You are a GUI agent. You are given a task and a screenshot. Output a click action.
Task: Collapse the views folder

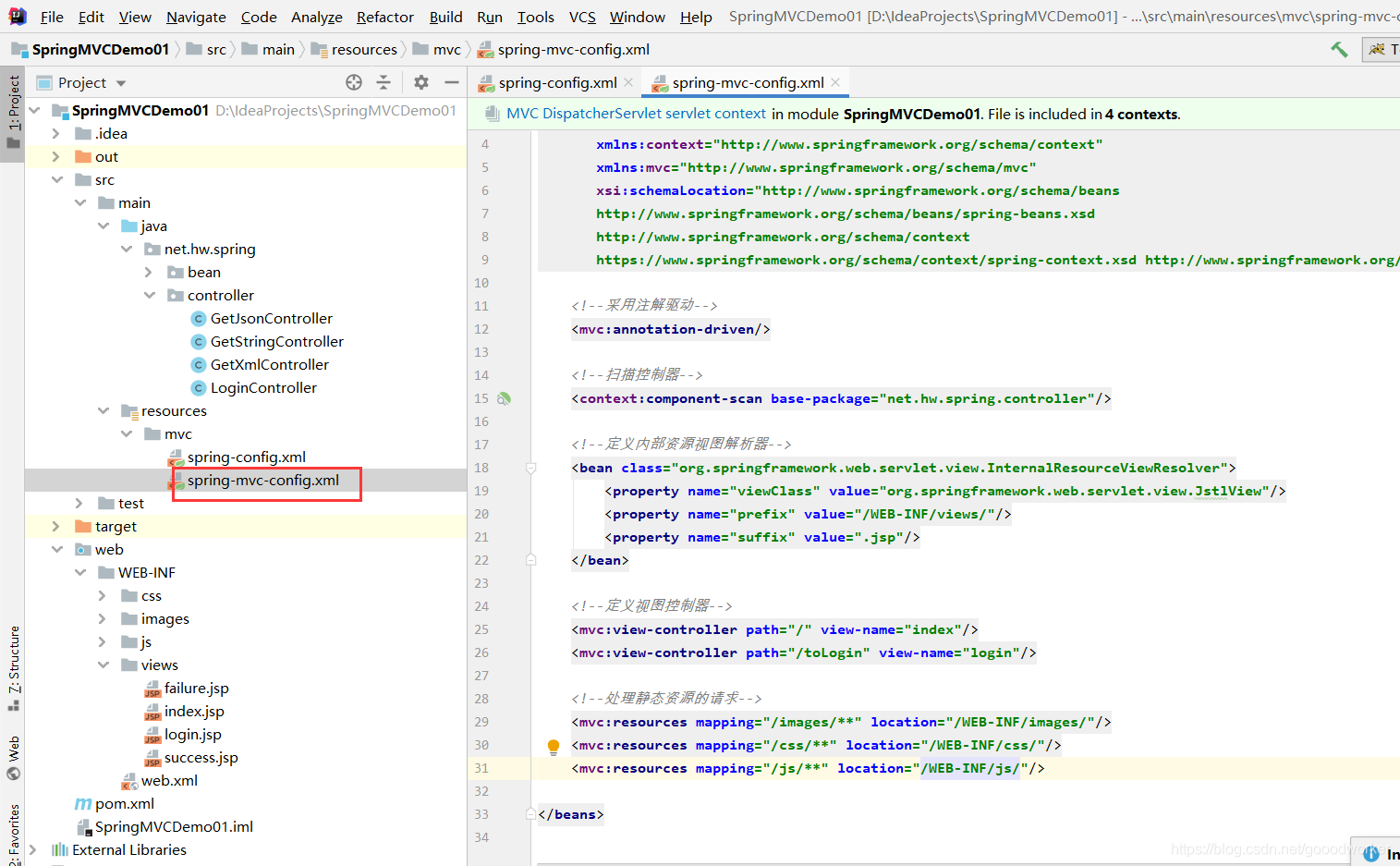pos(103,665)
